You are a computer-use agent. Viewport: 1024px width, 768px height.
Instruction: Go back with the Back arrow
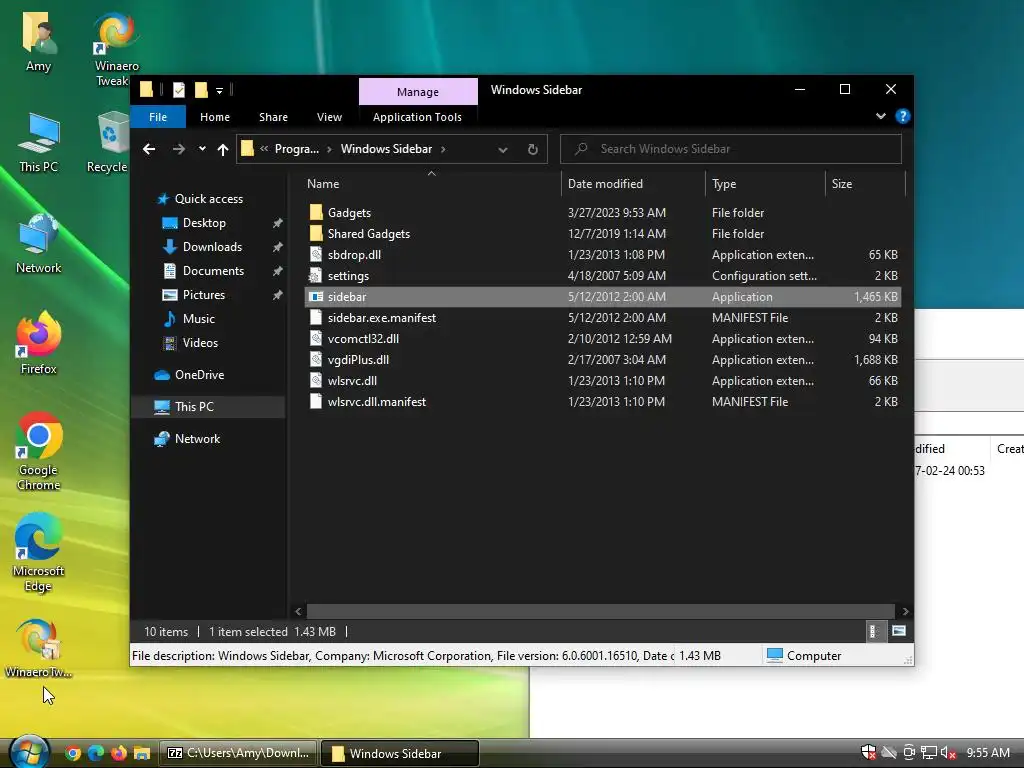[149, 149]
